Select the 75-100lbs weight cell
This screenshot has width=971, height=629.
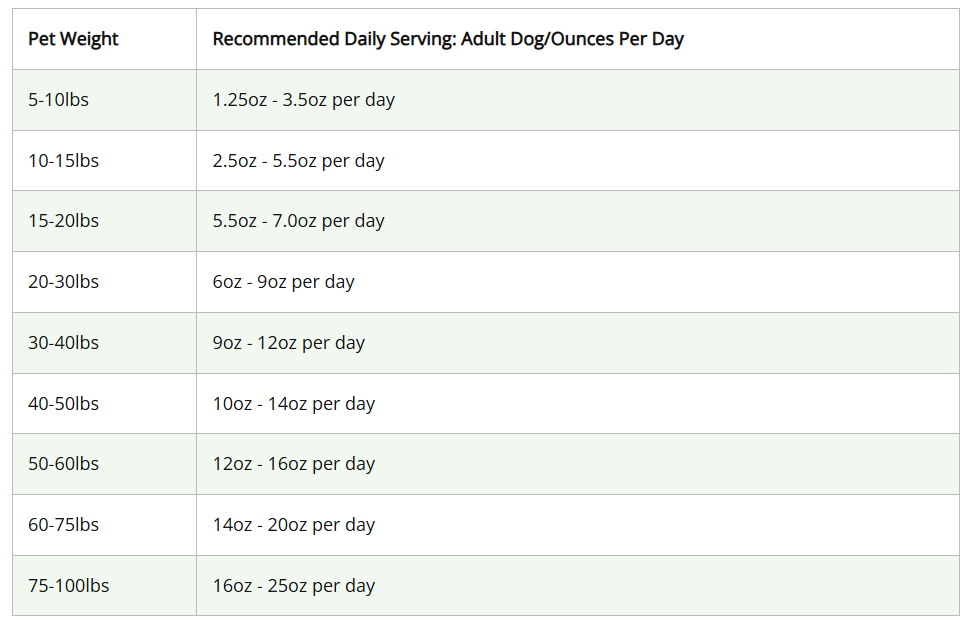(x=68, y=586)
